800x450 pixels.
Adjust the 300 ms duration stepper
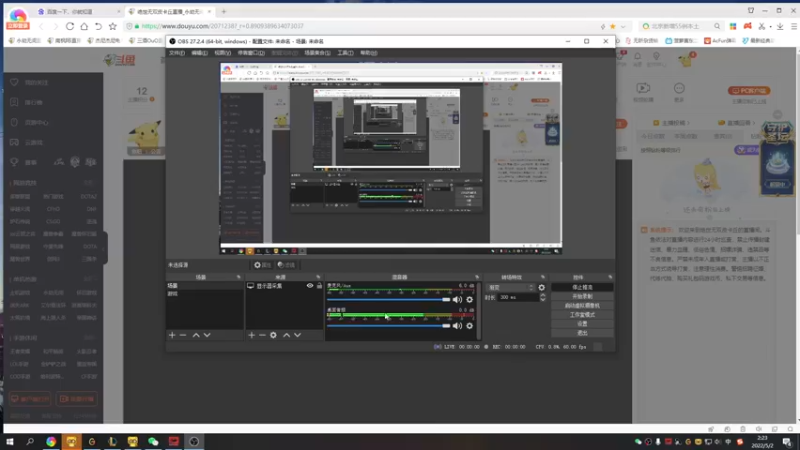pos(543,297)
